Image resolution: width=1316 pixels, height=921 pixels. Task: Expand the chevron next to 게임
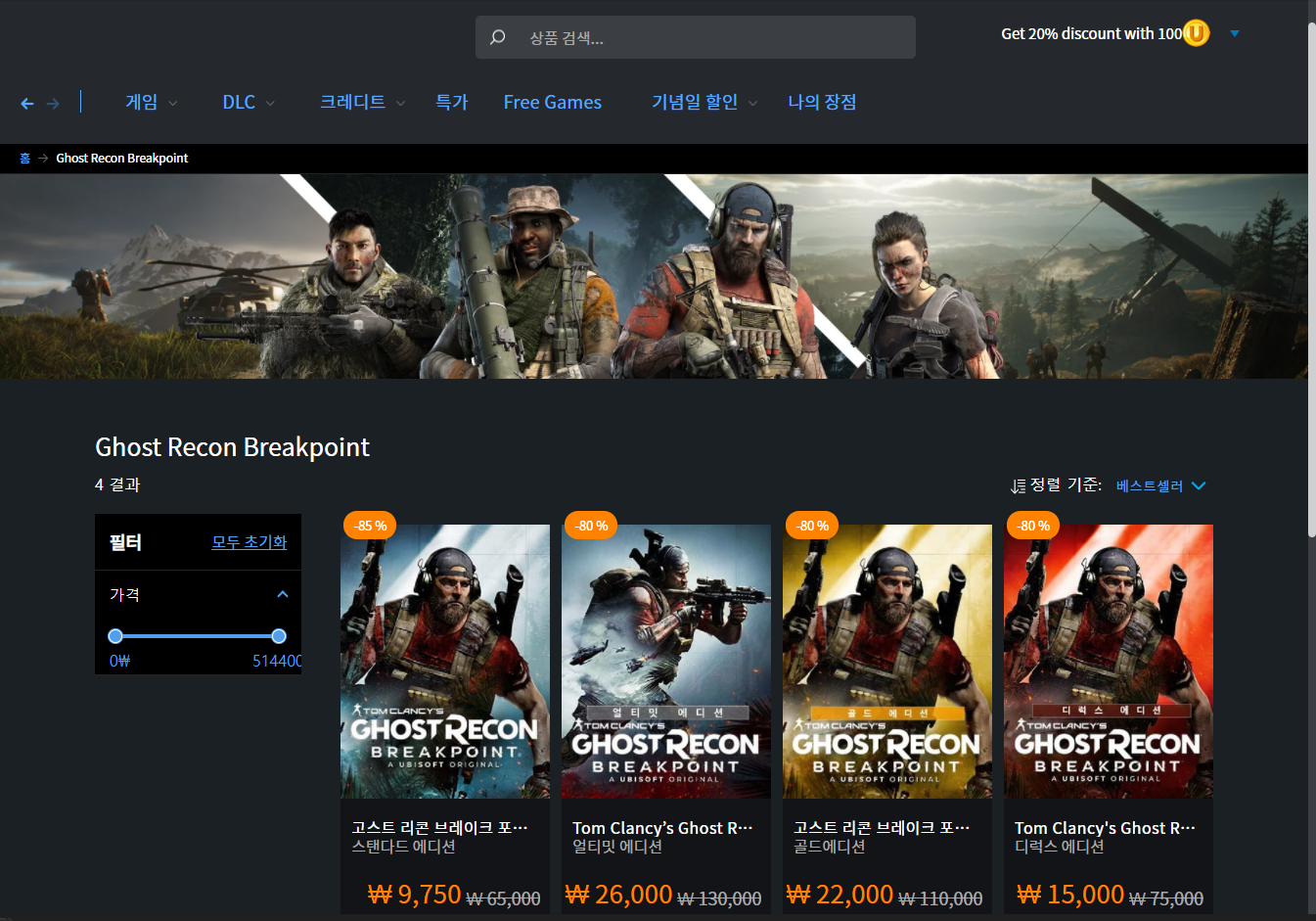point(173,103)
